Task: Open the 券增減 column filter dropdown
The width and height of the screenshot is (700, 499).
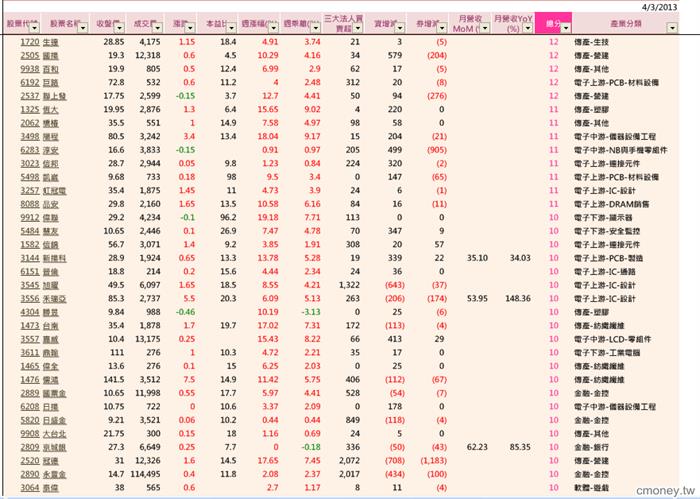Action: tap(442, 28)
